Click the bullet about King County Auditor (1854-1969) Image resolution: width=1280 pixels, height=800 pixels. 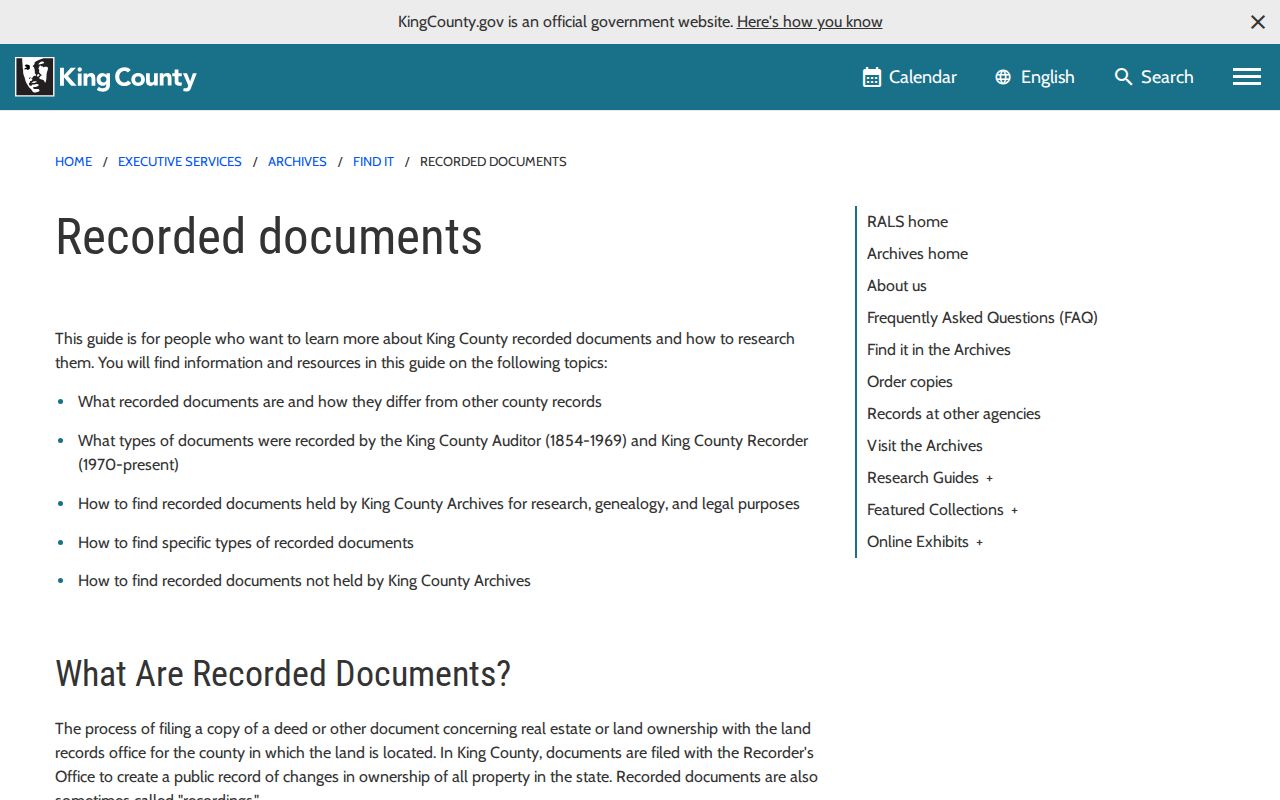(443, 453)
